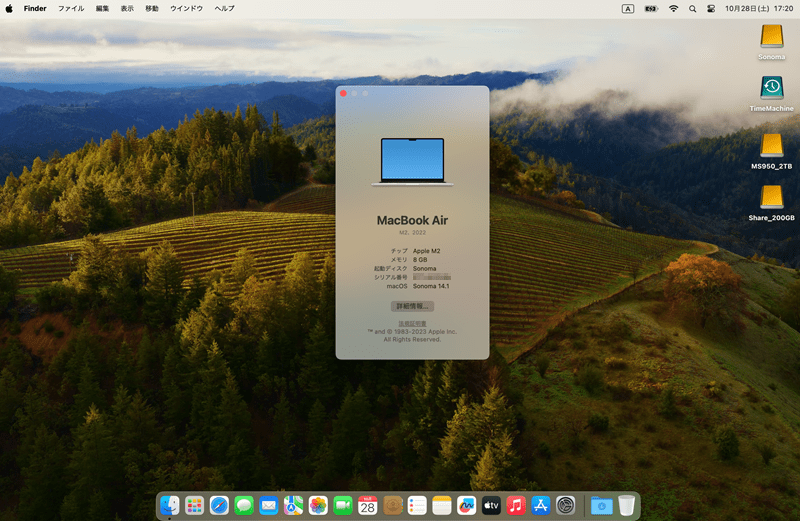Open Photos from the Dock
The height and width of the screenshot is (521, 800).
click(x=318, y=506)
